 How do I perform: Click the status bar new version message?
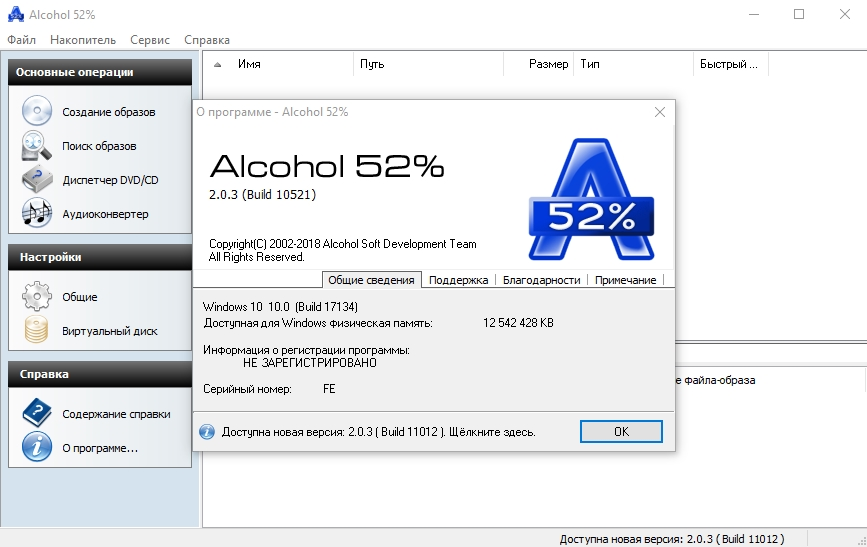[x=672, y=539]
